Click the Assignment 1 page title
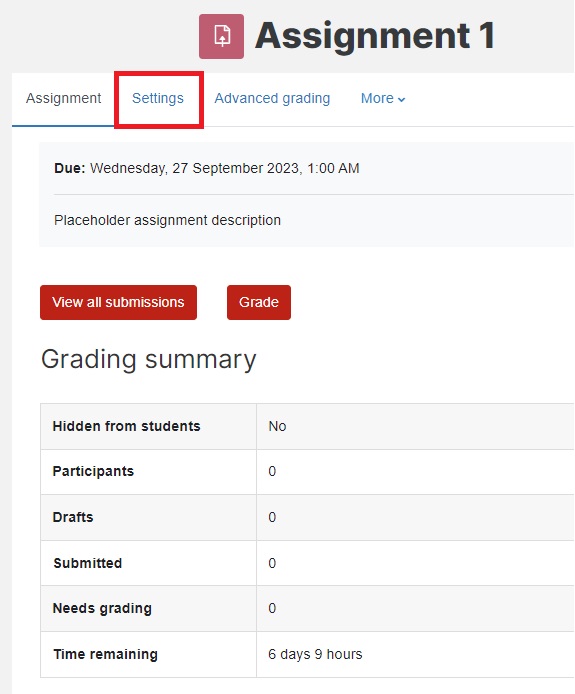This screenshot has height=694, width=575. (374, 36)
